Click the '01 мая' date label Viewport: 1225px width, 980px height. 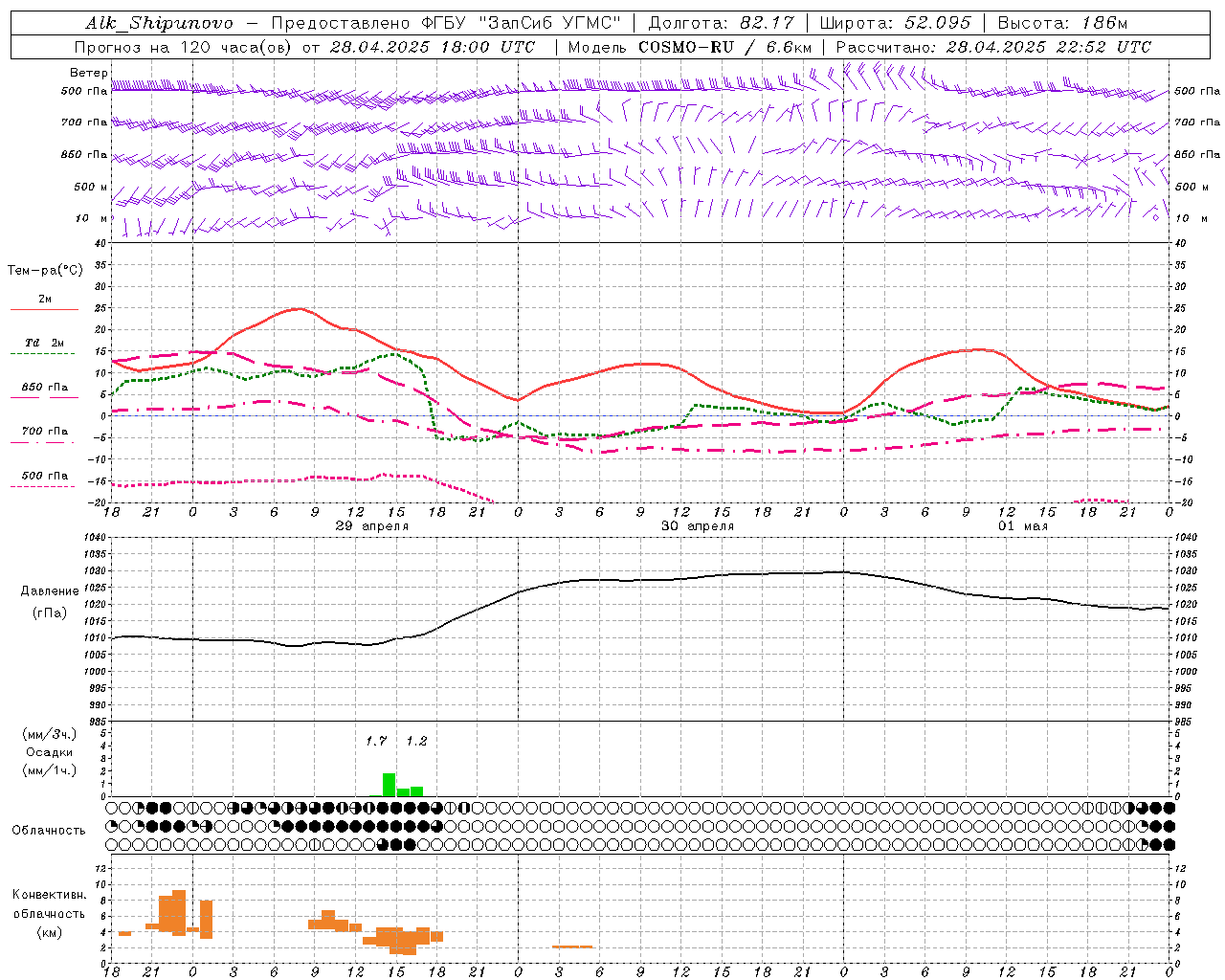(1023, 526)
